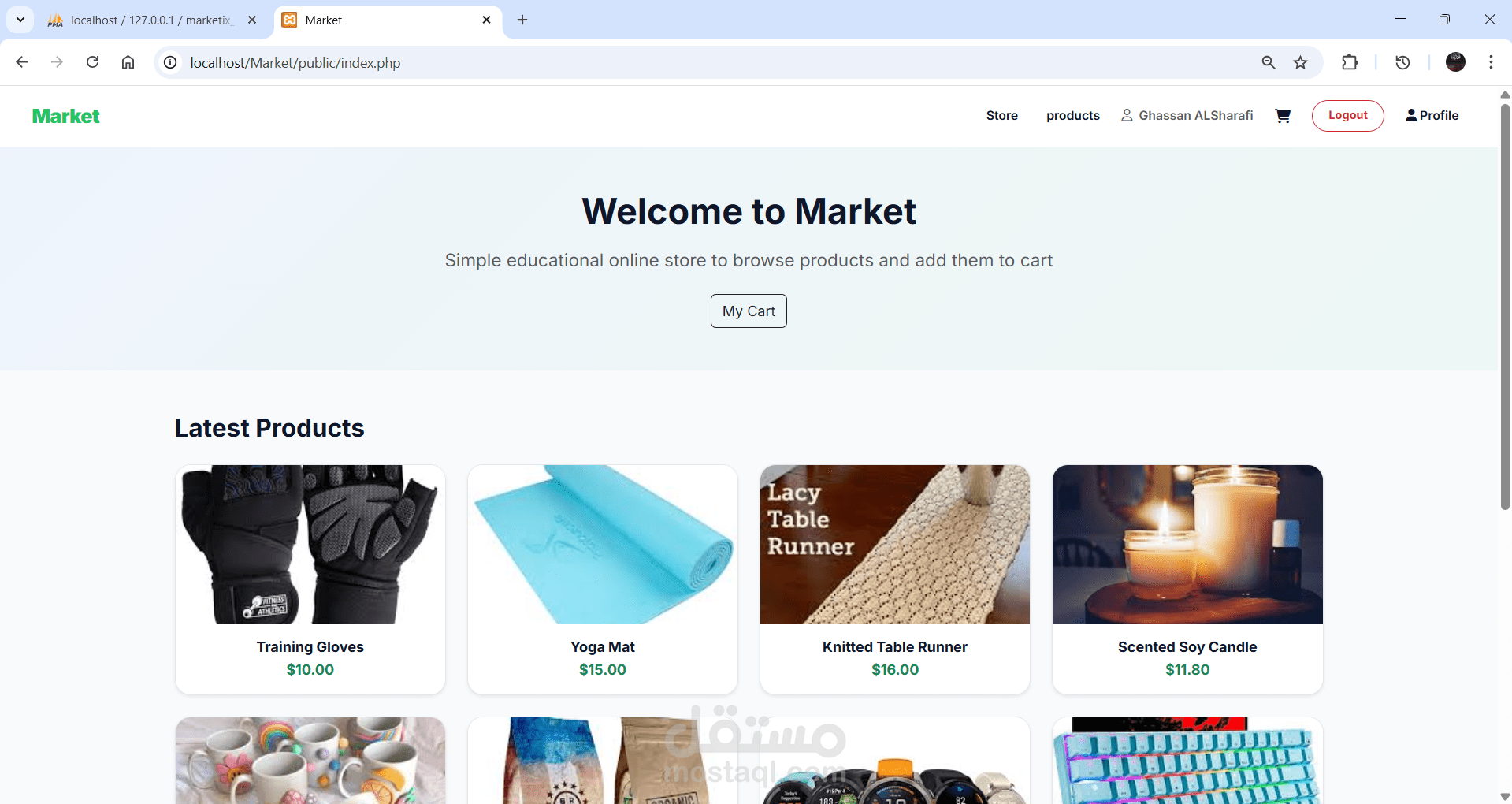Select the Yoga Mat product image
The width and height of the screenshot is (1512, 804).
(603, 545)
